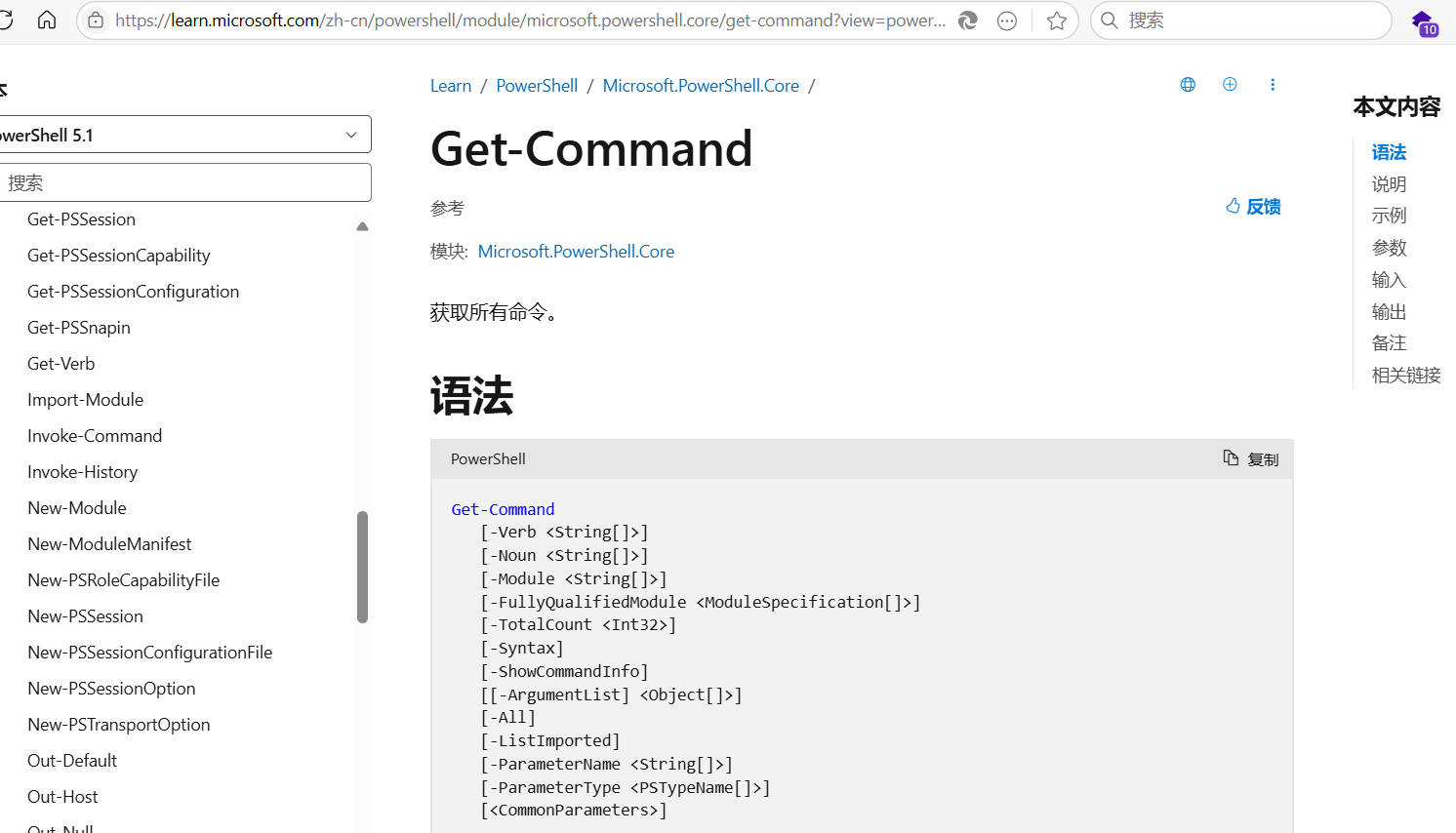Open New-PSTransportOption in the sidebar
The height and width of the screenshot is (833, 1456).
click(x=119, y=725)
